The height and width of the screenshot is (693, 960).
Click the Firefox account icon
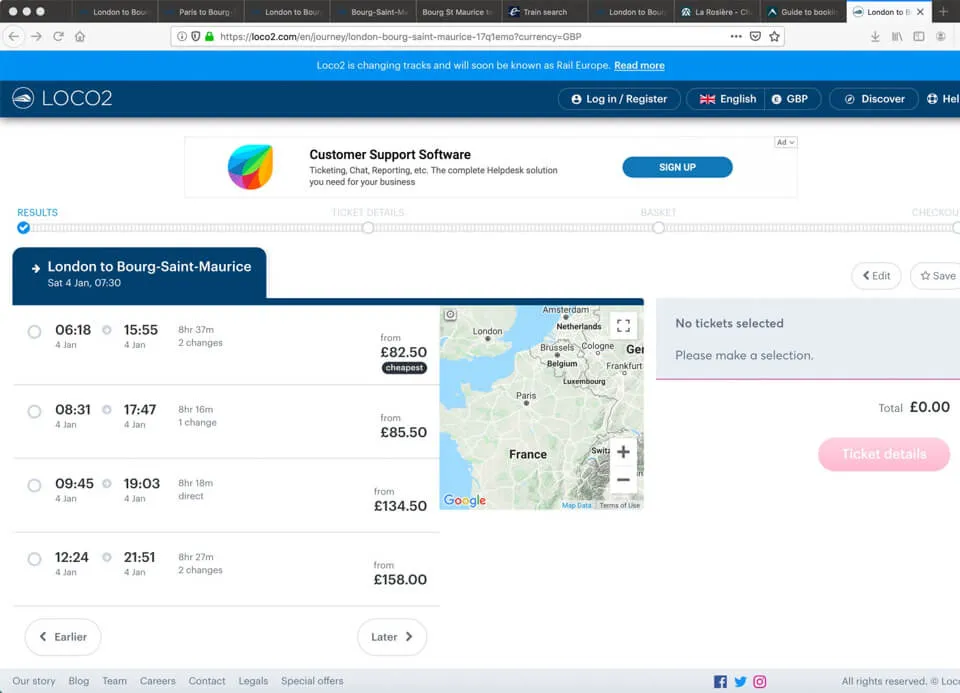941,37
